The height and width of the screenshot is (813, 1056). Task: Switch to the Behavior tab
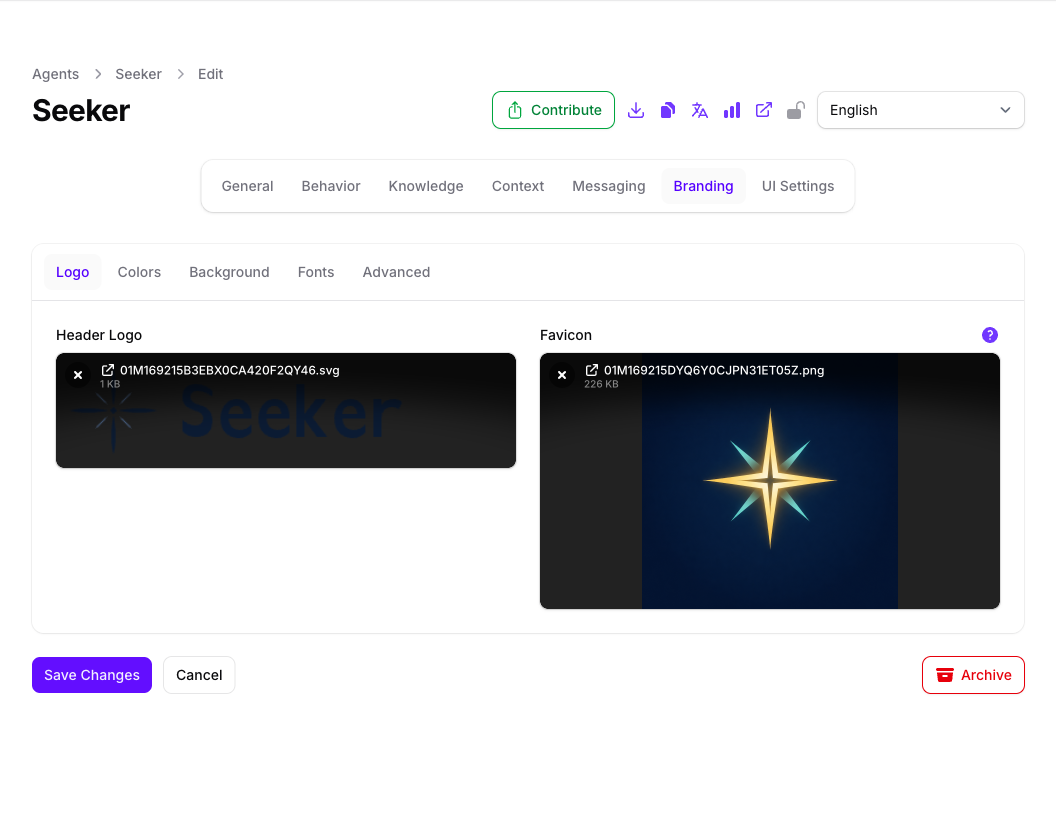331,187
